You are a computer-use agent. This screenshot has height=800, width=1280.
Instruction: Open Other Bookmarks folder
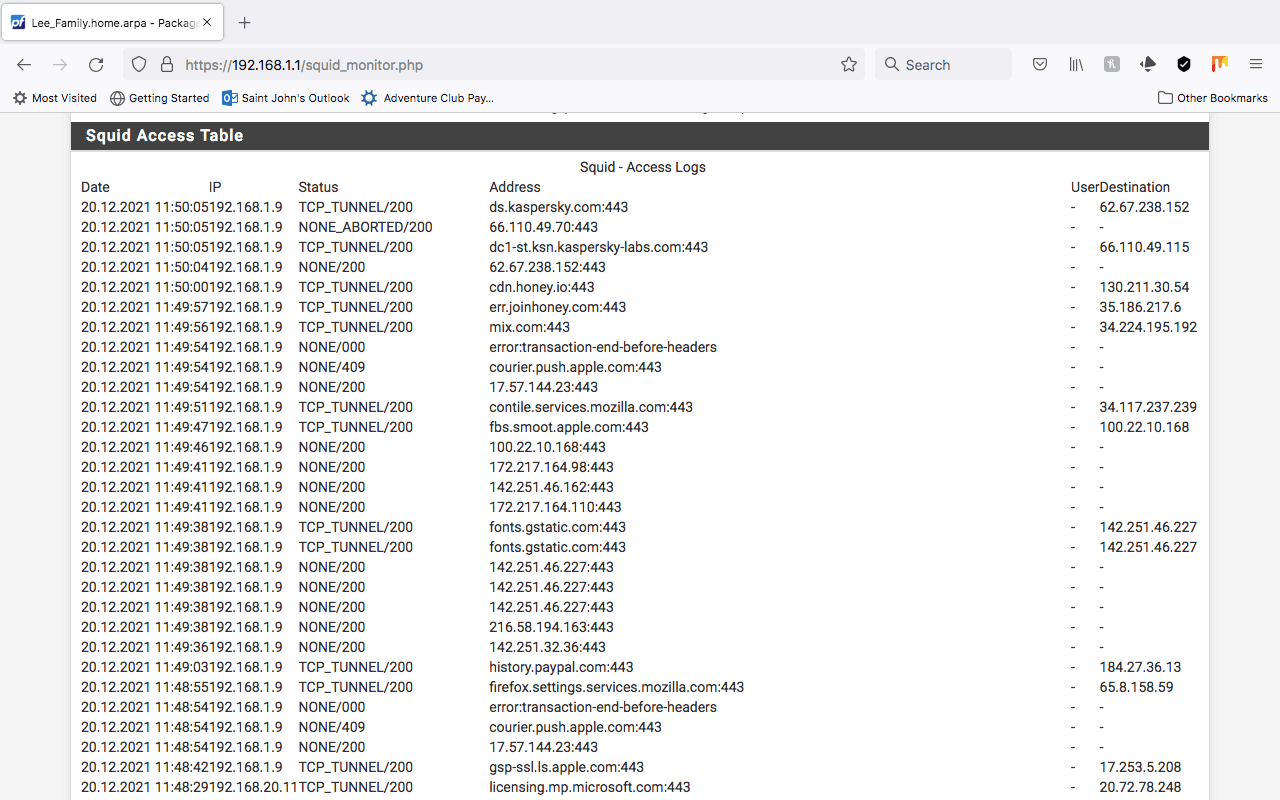coord(1212,98)
